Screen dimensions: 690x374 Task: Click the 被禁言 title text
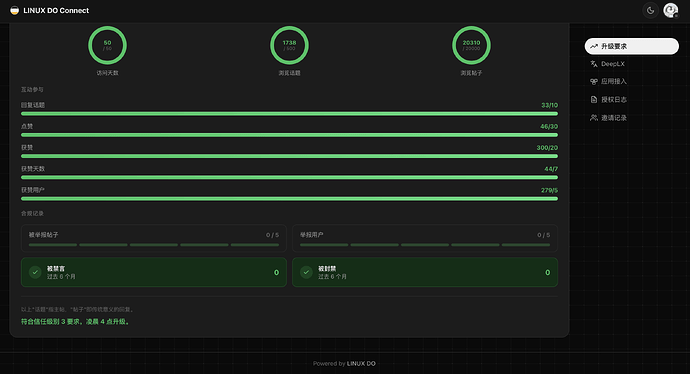tap(56, 268)
